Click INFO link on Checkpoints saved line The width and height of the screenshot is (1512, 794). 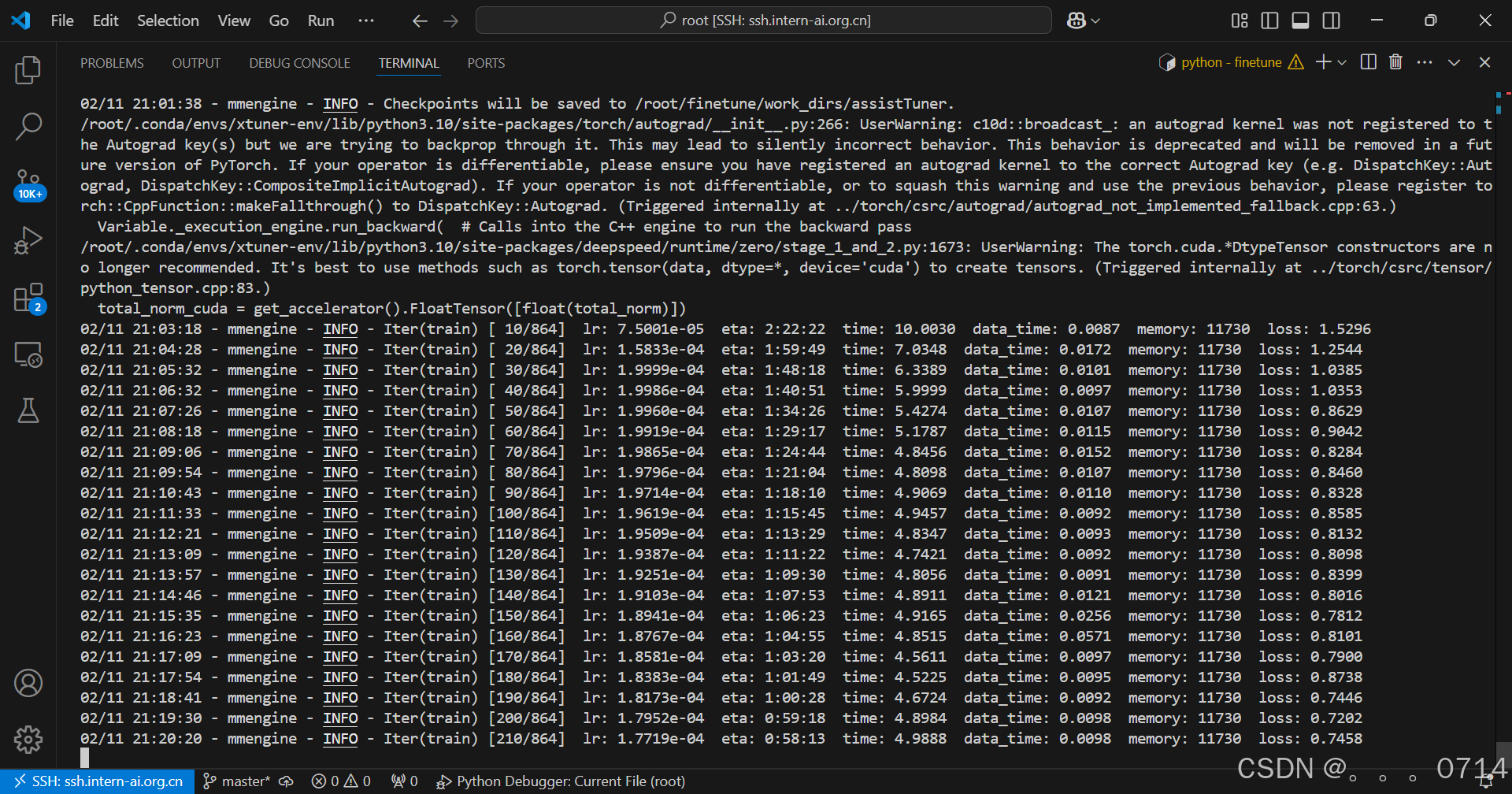(x=340, y=104)
